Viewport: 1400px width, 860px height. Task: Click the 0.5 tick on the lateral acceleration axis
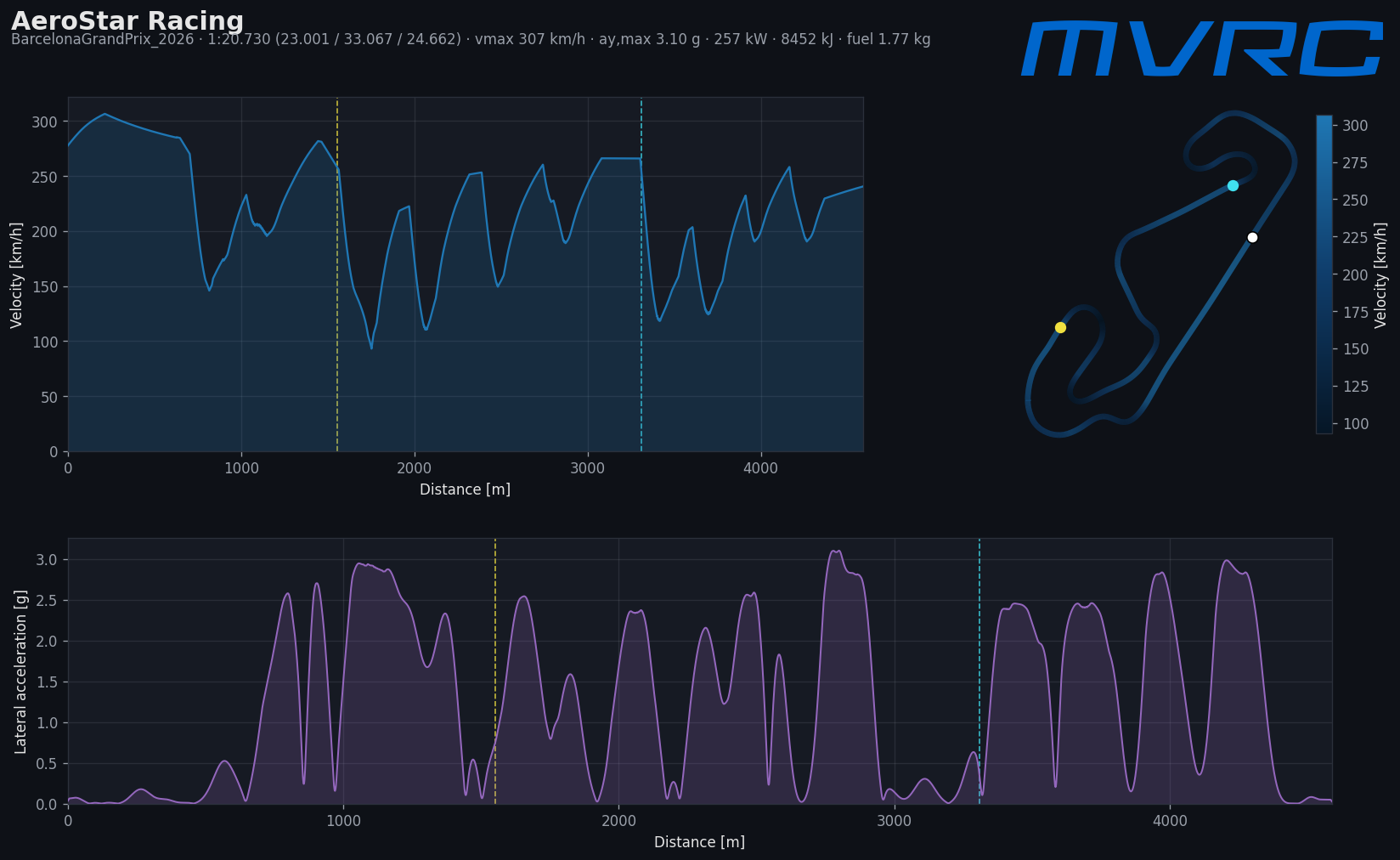pos(47,764)
